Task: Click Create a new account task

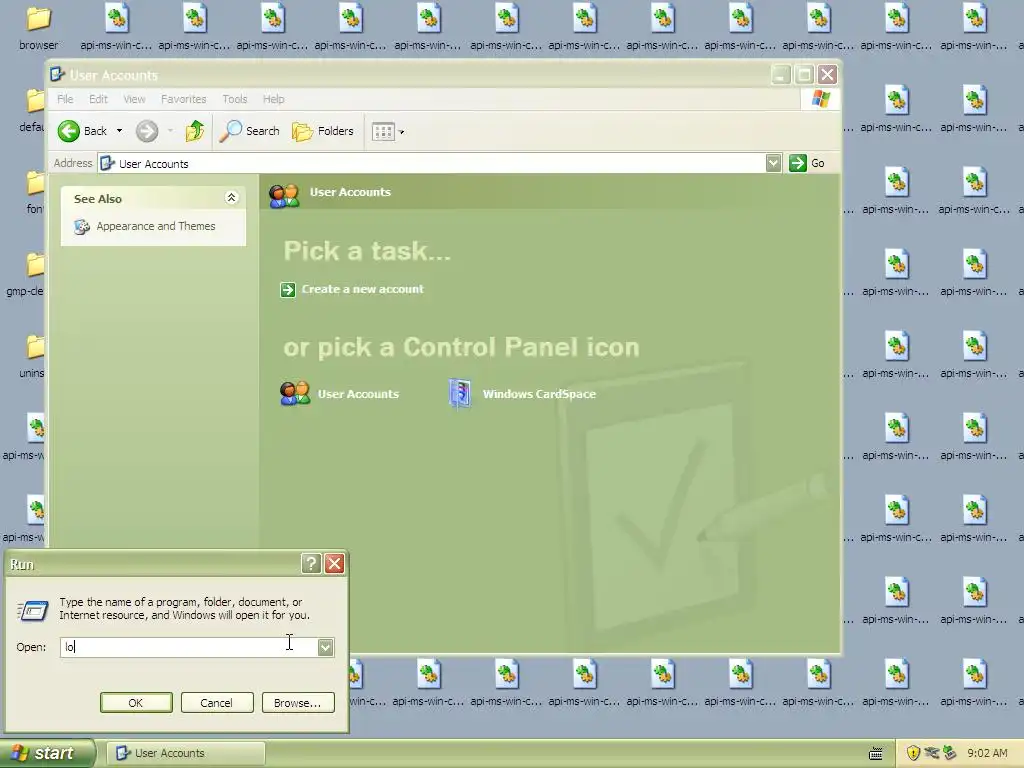Action: (x=362, y=289)
